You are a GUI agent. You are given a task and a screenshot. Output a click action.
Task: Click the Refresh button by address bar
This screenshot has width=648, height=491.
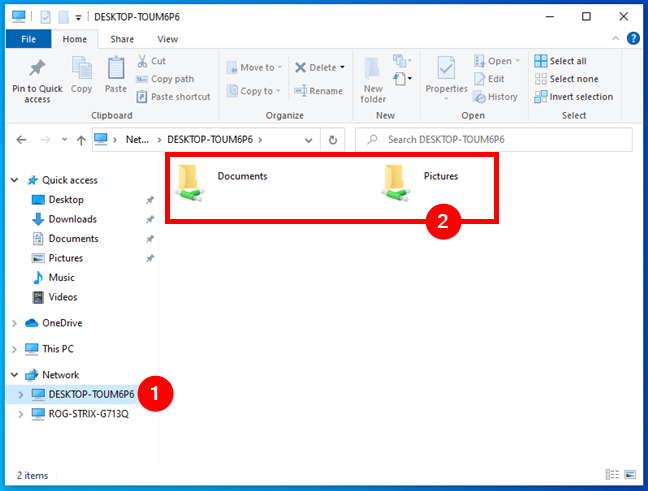click(x=333, y=140)
